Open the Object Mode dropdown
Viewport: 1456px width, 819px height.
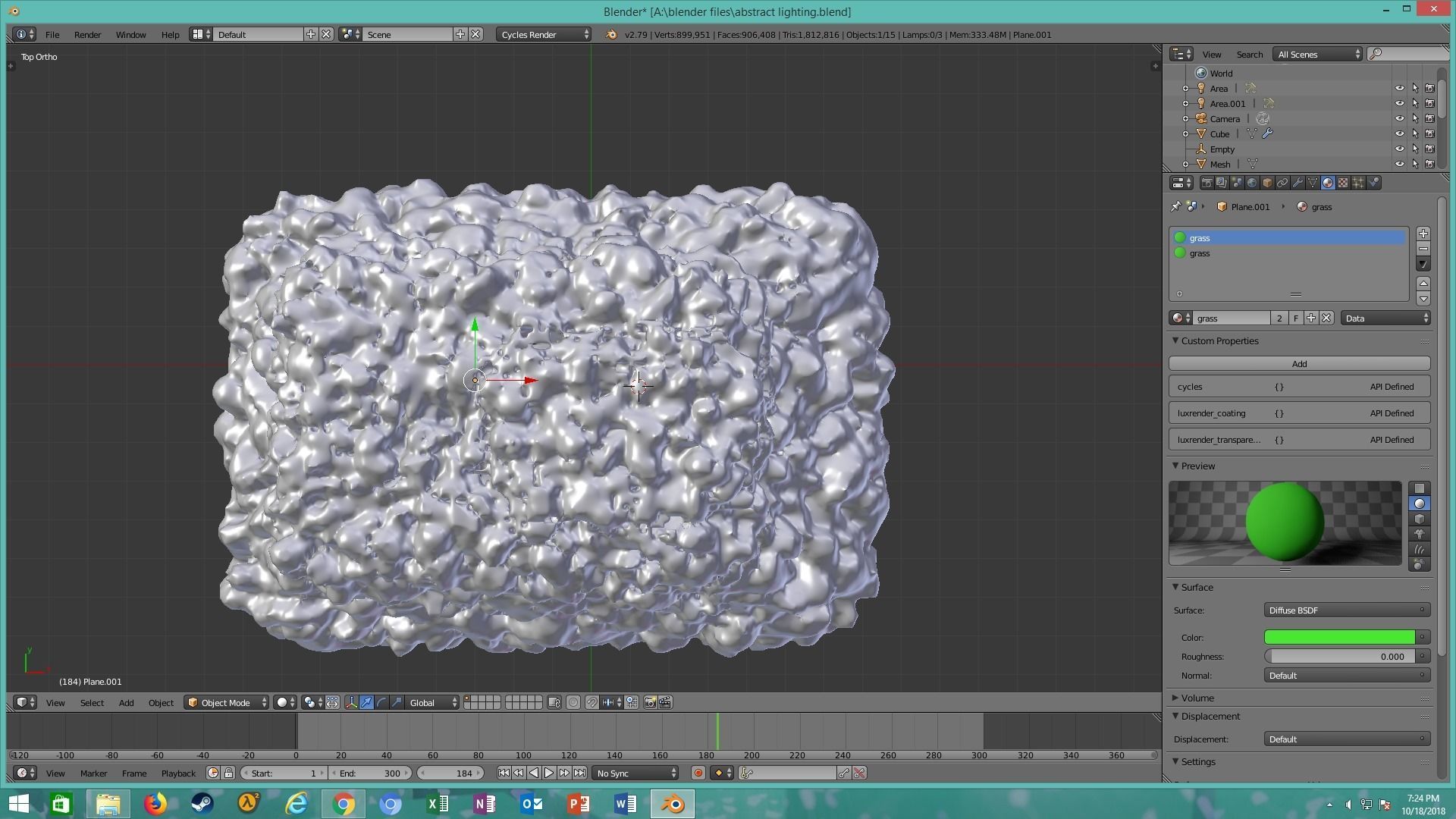pos(227,703)
